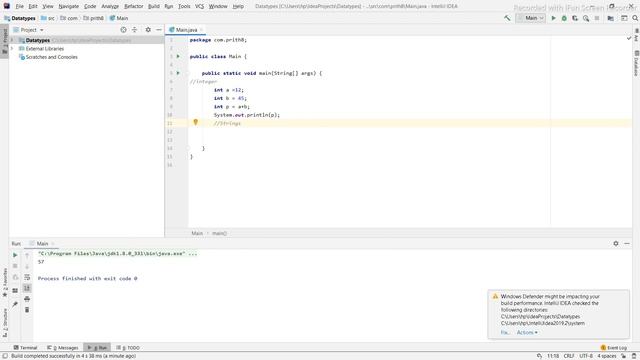Open the memory indicator in the status bar
This screenshot has height=360, width=640.
(634, 356)
